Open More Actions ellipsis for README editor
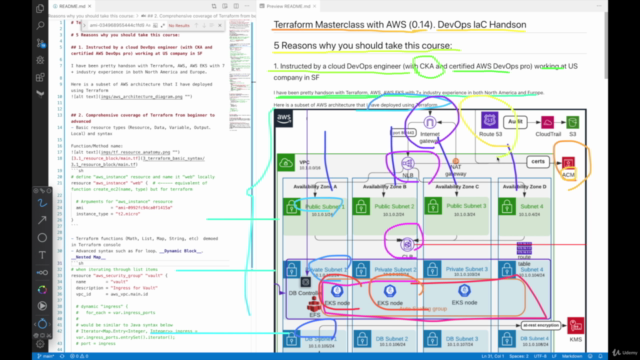The width and height of the screenshot is (640, 360). coord(247,6)
